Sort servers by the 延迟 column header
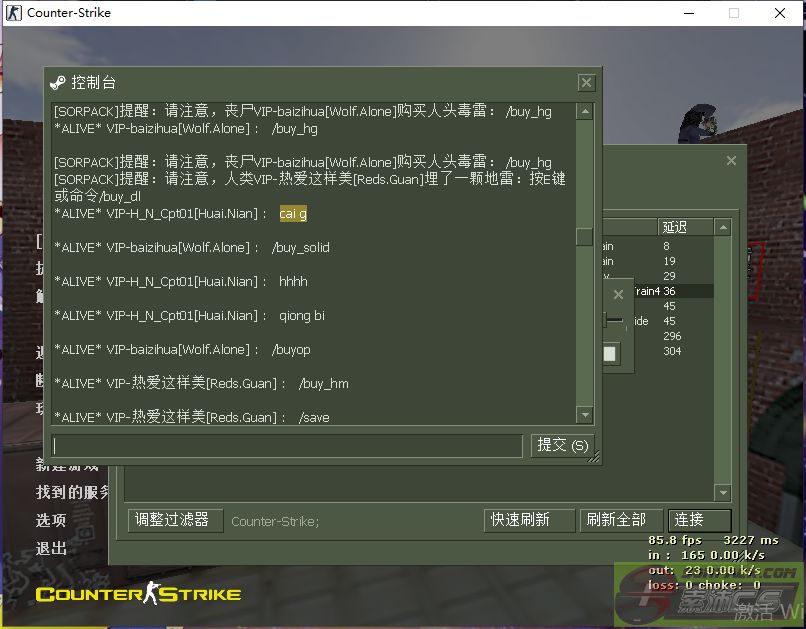 click(x=685, y=227)
